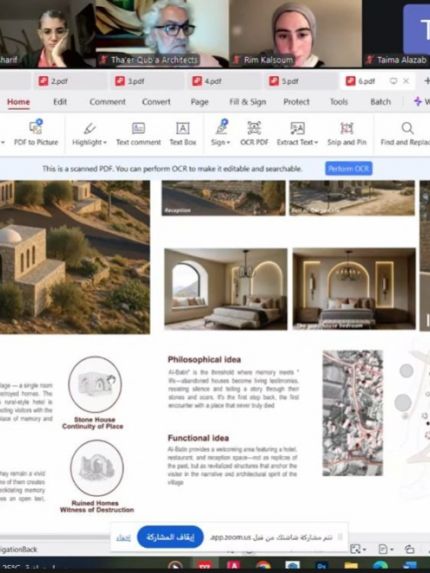Click the horizontal scrollbar above the status bar
This screenshot has width=430, height=573.
pos(55,537)
